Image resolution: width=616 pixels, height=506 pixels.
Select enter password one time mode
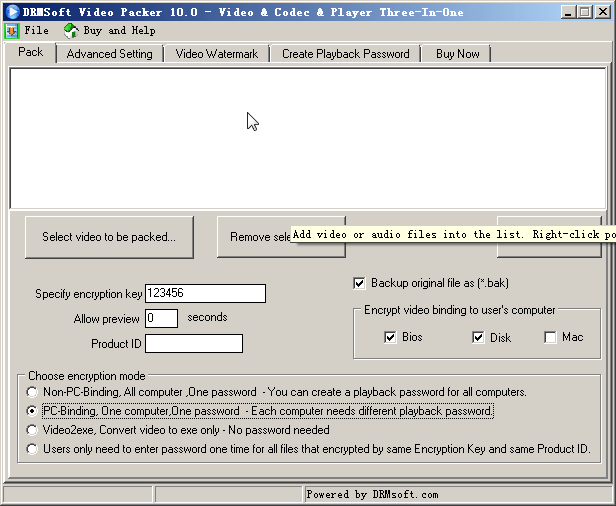(32, 449)
